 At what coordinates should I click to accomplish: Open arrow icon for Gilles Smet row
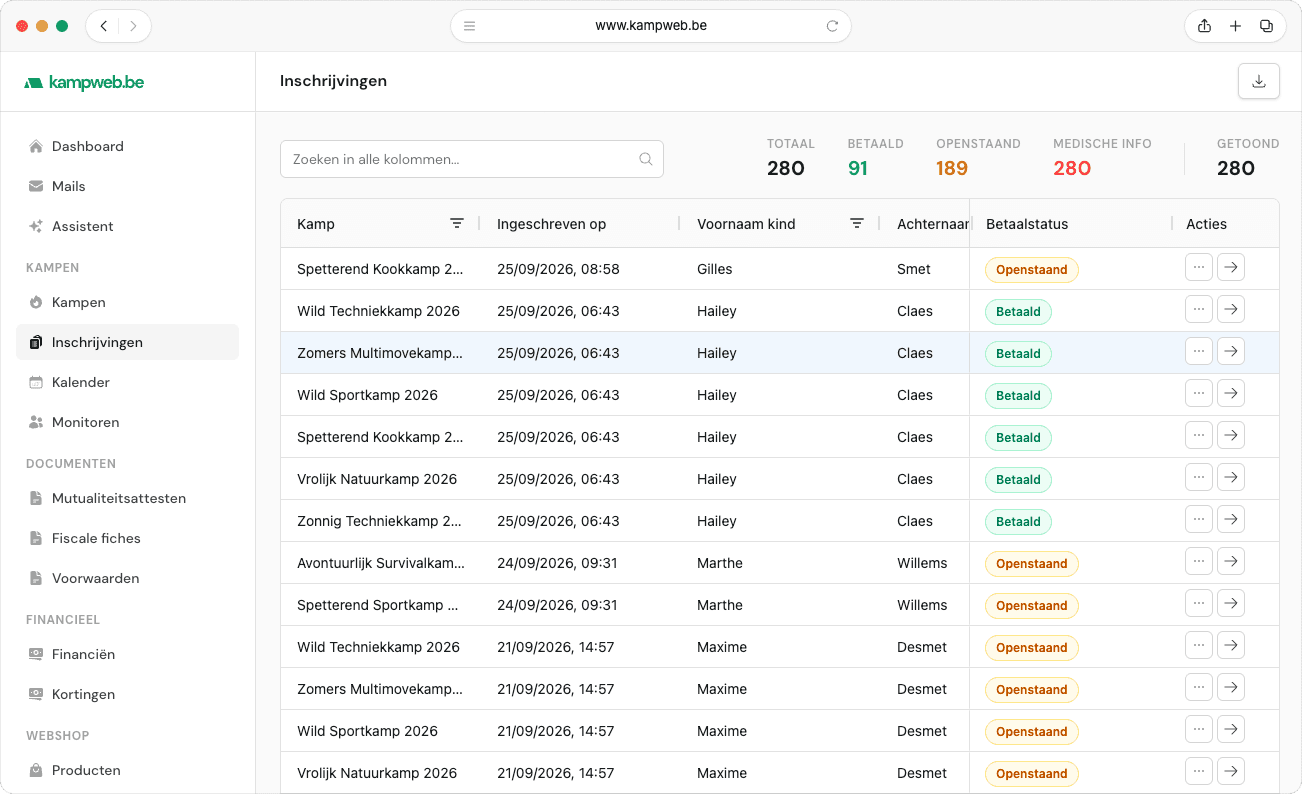point(1231,268)
